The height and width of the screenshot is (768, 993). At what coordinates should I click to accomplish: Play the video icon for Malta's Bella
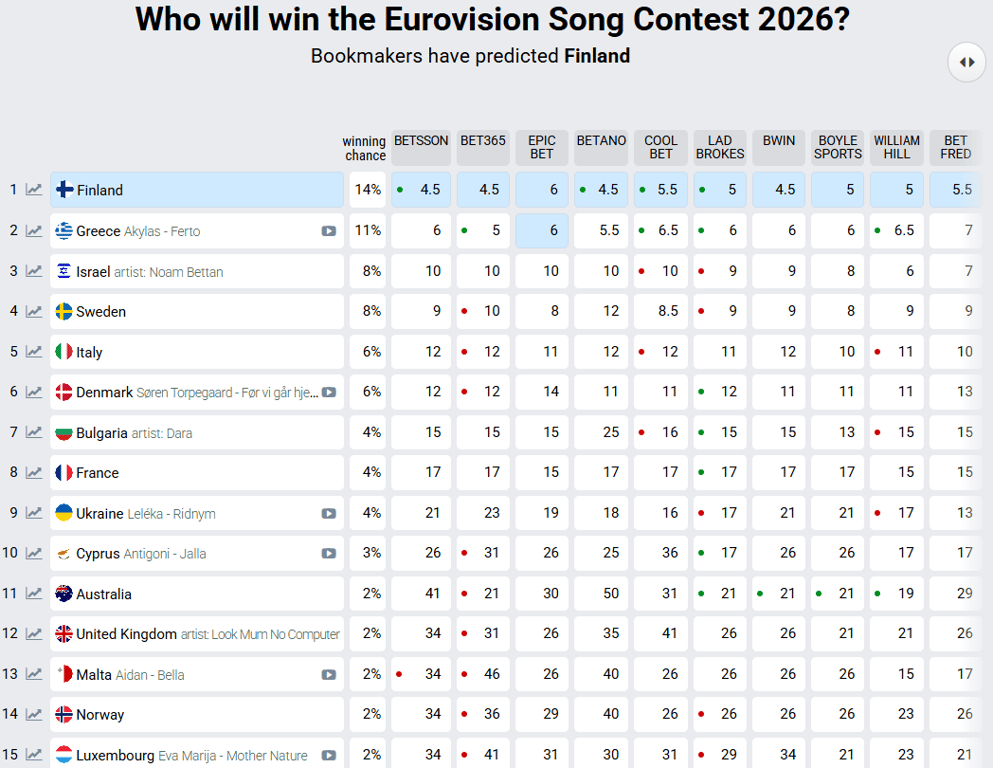pyautogui.click(x=329, y=675)
